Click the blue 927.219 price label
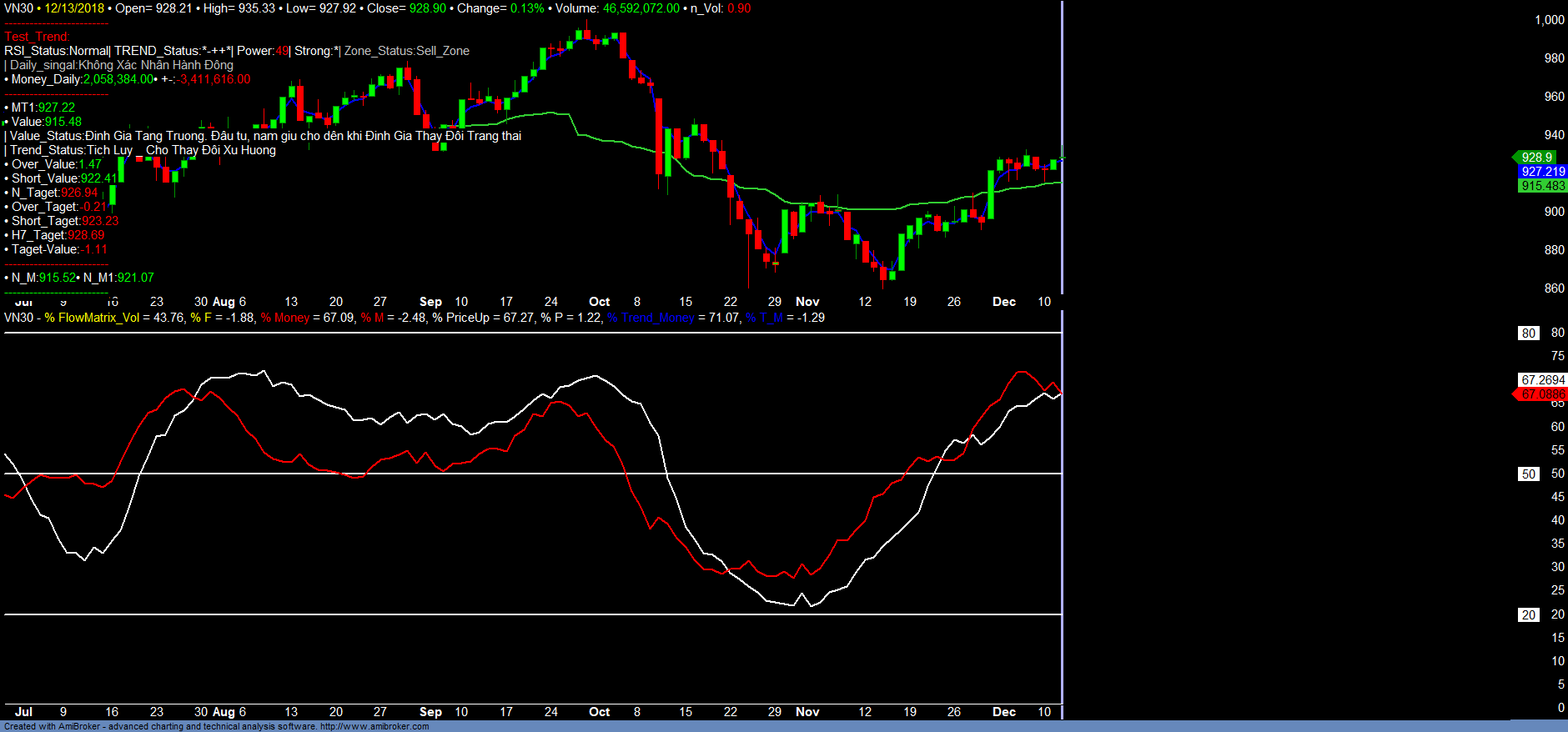Viewport: 1568px width, 732px height. pos(1542,172)
